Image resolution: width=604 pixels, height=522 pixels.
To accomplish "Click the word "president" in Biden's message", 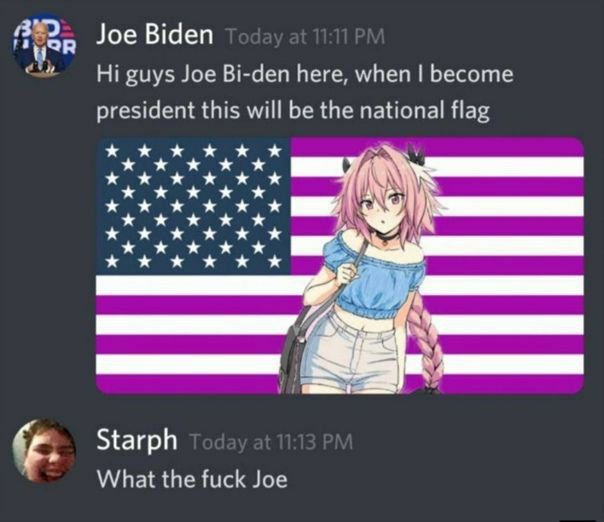I will [146, 111].
